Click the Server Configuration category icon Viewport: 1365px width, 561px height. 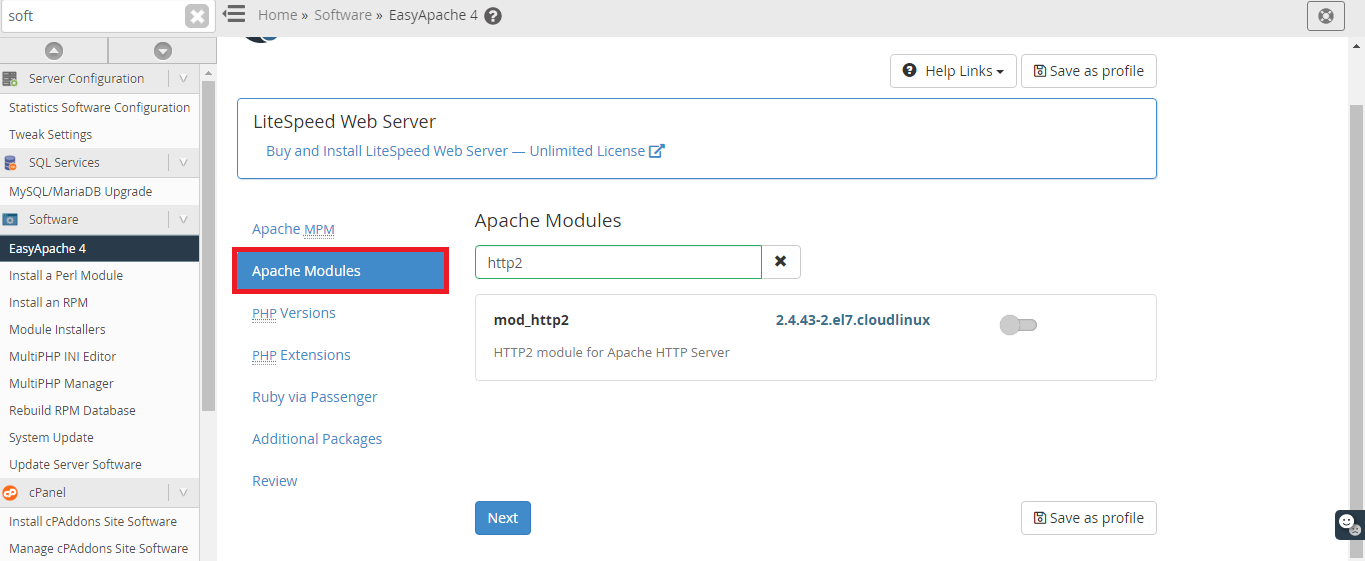coord(10,79)
